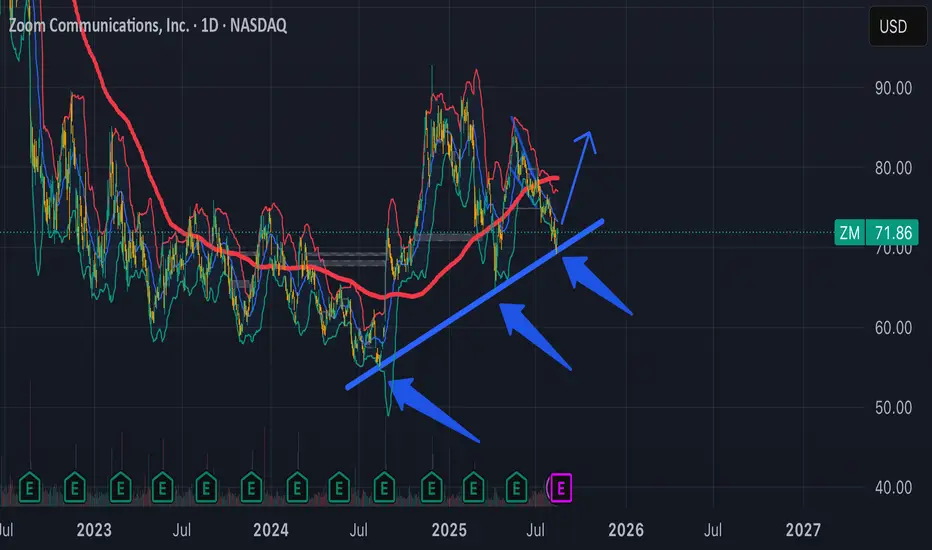Screen dimensions: 932x550
Task: Click the 50.00 price axis label
Action: (x=893, y=408)
